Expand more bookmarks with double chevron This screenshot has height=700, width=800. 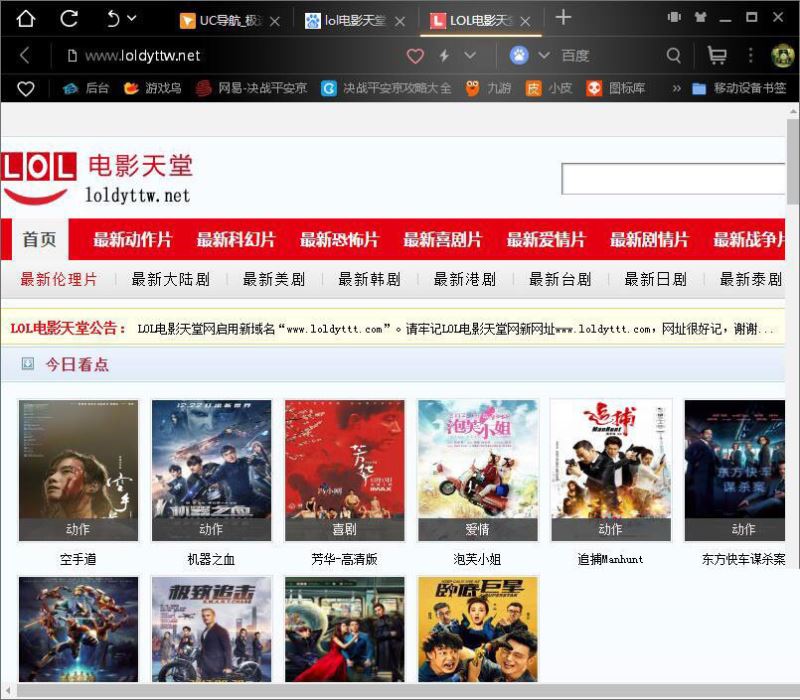[x=677, y=89]
